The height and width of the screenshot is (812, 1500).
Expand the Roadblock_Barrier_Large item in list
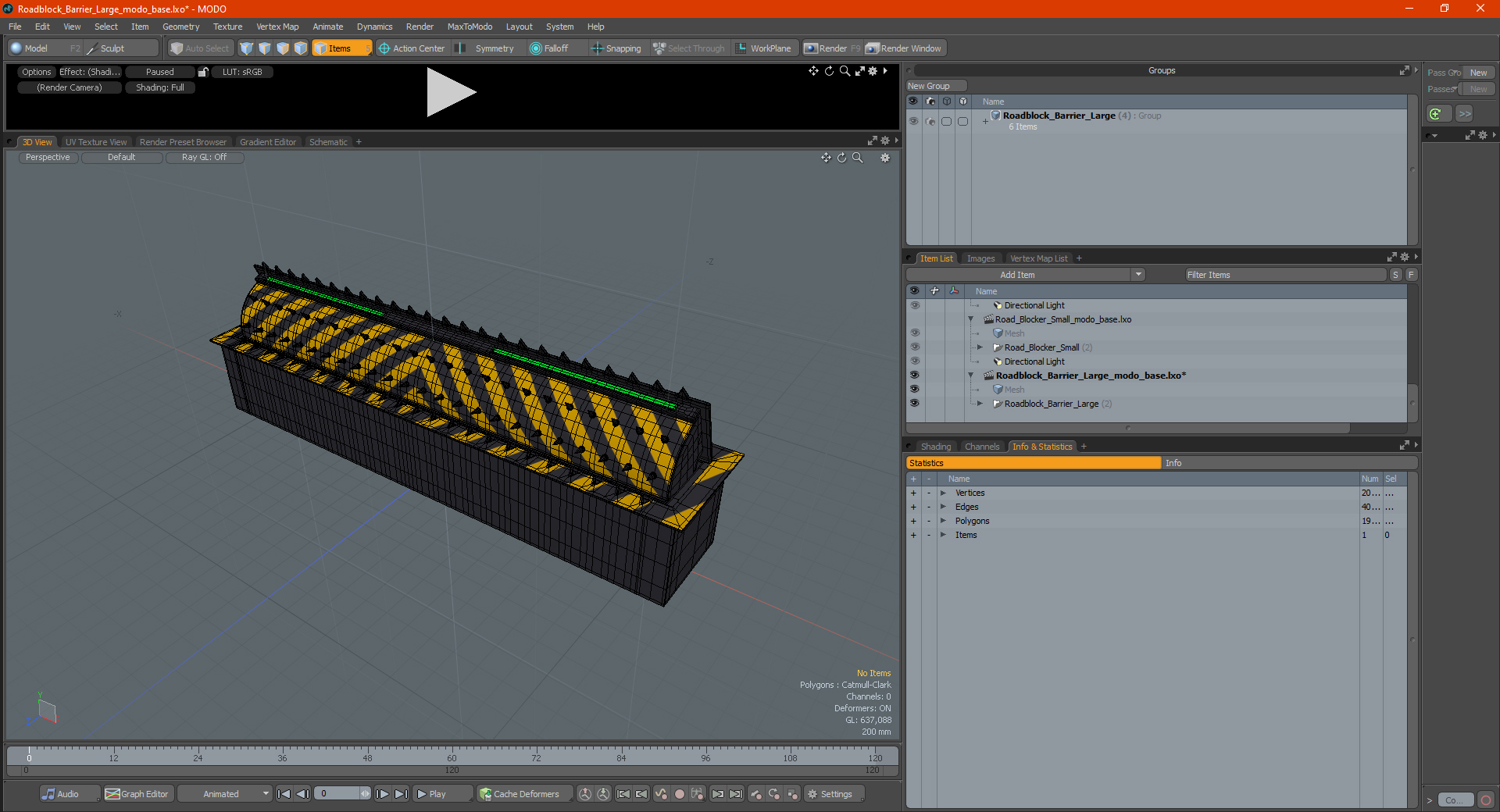[980, 404]
